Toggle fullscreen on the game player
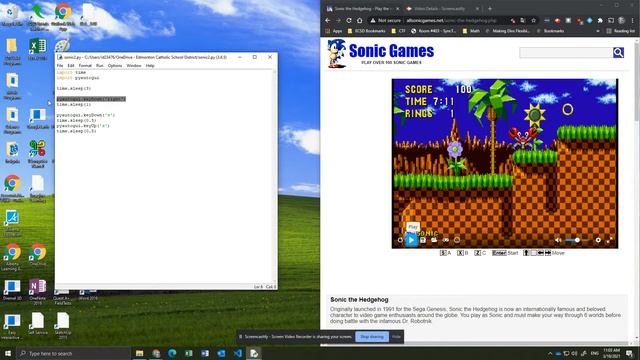Image resolution: width=640 pixels, height=360 pixels. pos(609,240)
